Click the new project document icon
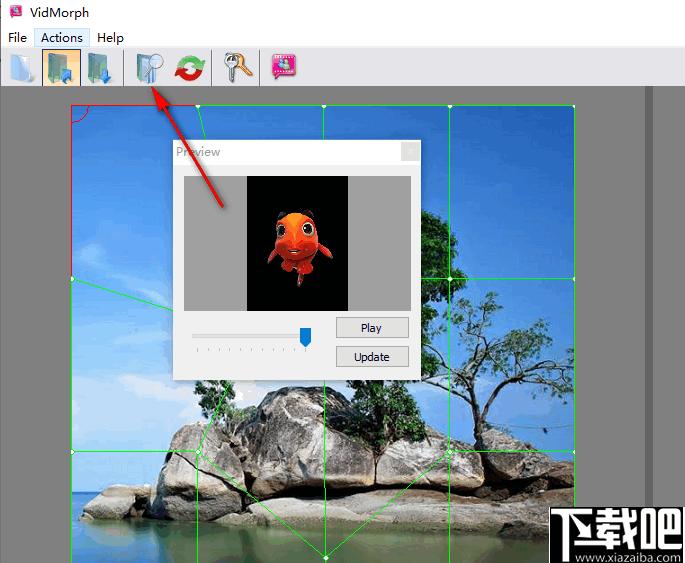This screenshot has width=685, height=563. (x=22, y=68)
